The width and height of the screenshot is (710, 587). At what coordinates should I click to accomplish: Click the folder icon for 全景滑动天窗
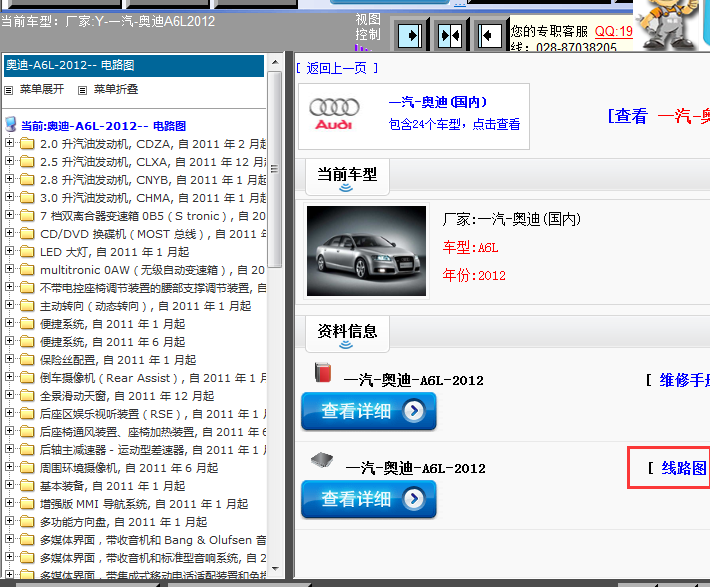[27, 395]
